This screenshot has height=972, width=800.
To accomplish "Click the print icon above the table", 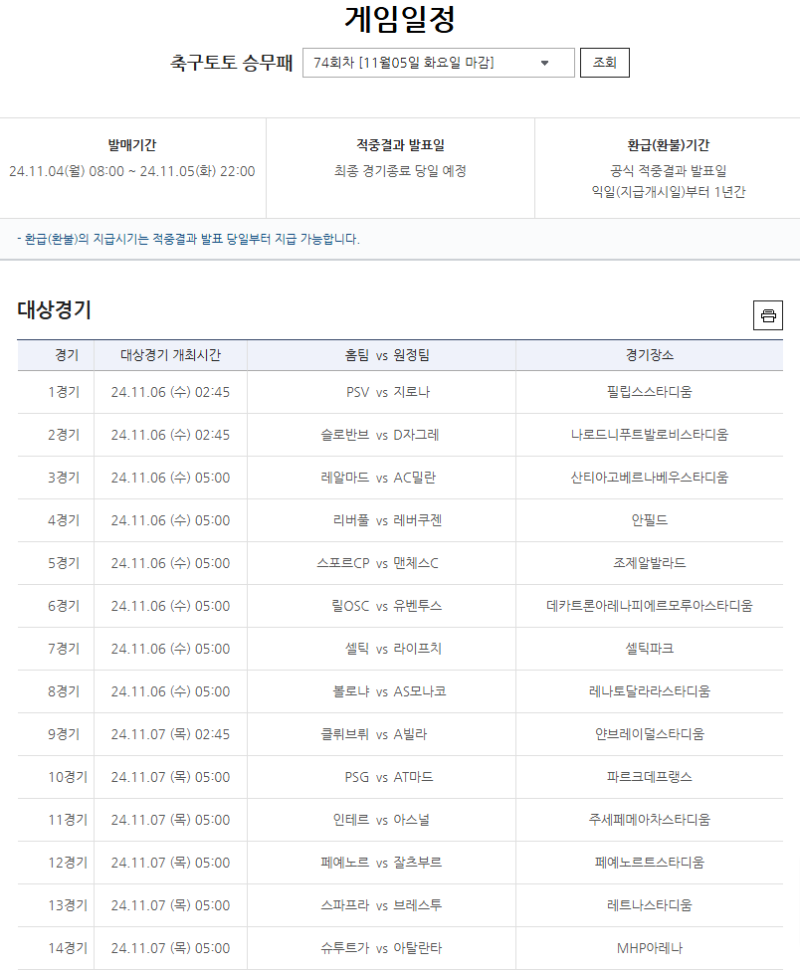I will coord(767,316).
